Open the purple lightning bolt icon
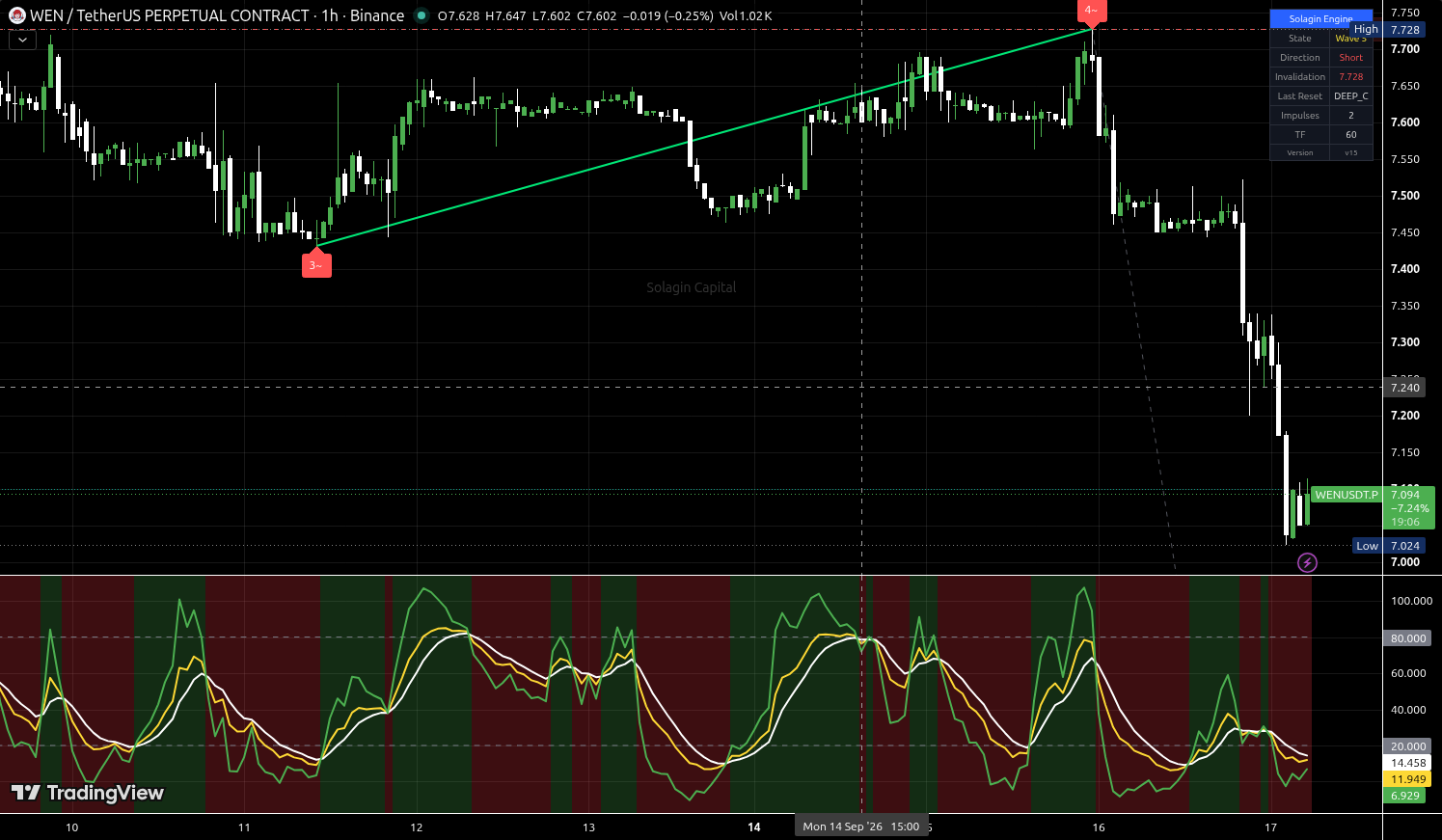This screenshot has height=840, width=1442. click(x=1307, y=562)
